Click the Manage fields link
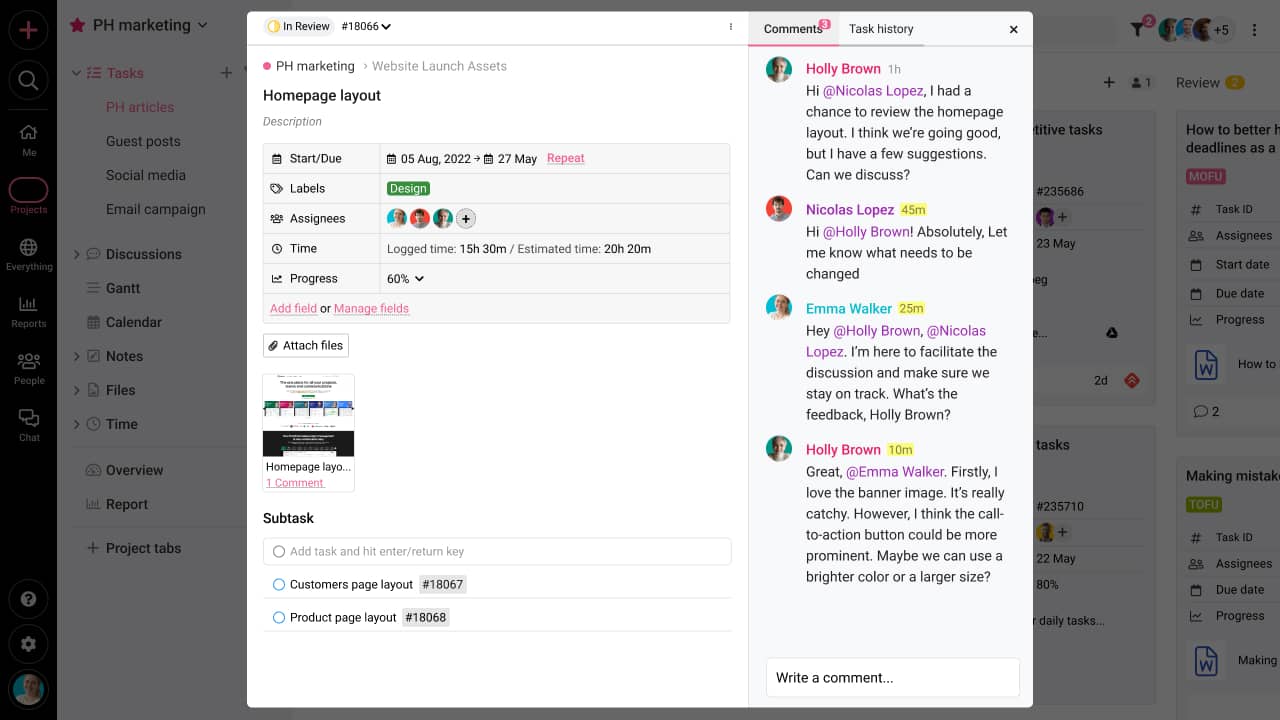The width and height of the screenshot is (1280, 720). coord(371,308)
